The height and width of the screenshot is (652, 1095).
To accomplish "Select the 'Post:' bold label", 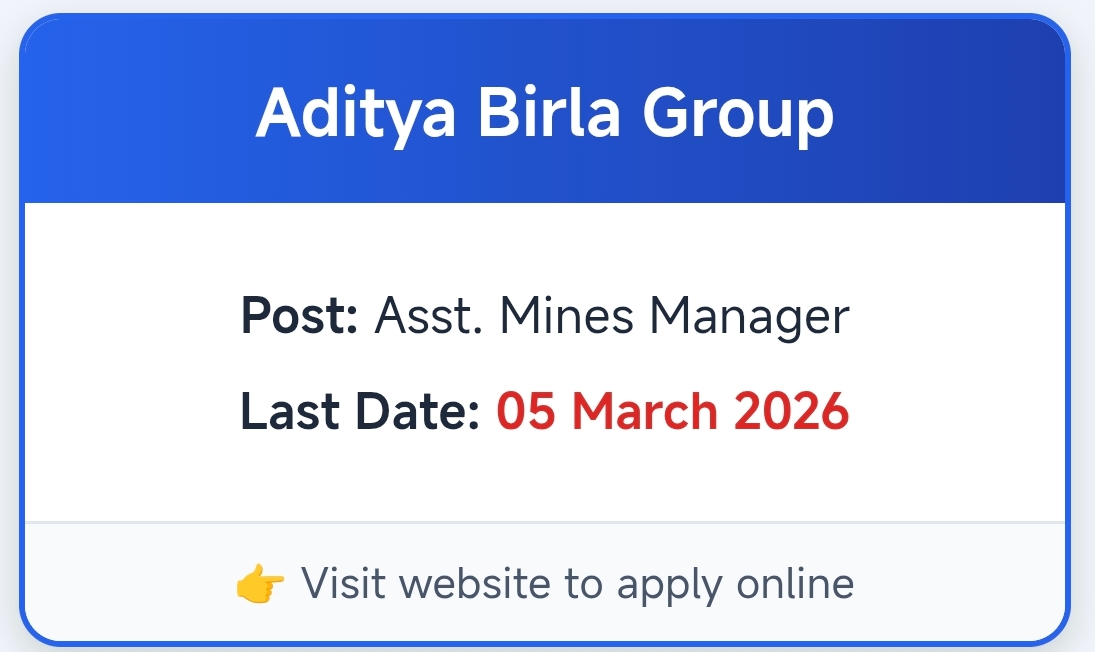I will pyautogui.click(x=299, y=317).
